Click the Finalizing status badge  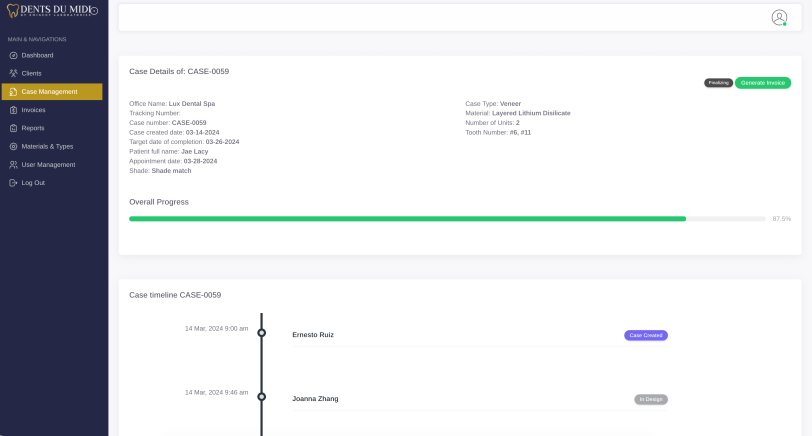click(x=718, y=83)
